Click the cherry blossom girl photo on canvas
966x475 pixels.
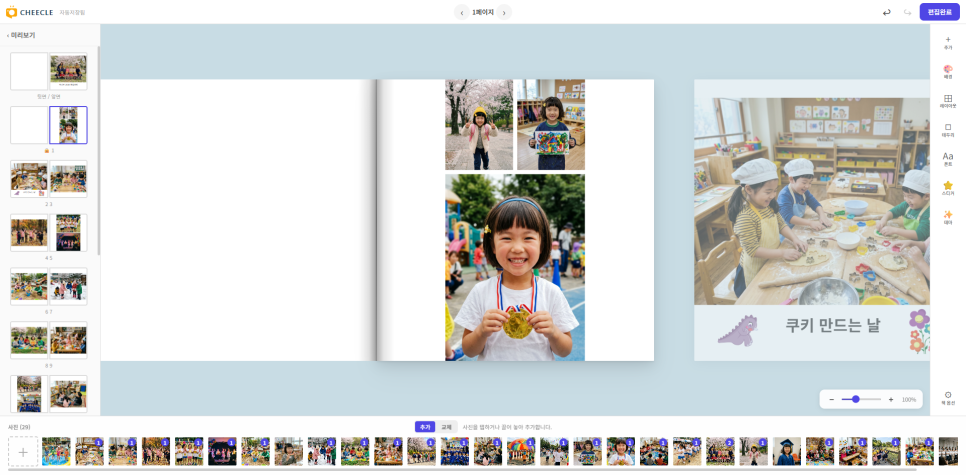pos(479,124)
